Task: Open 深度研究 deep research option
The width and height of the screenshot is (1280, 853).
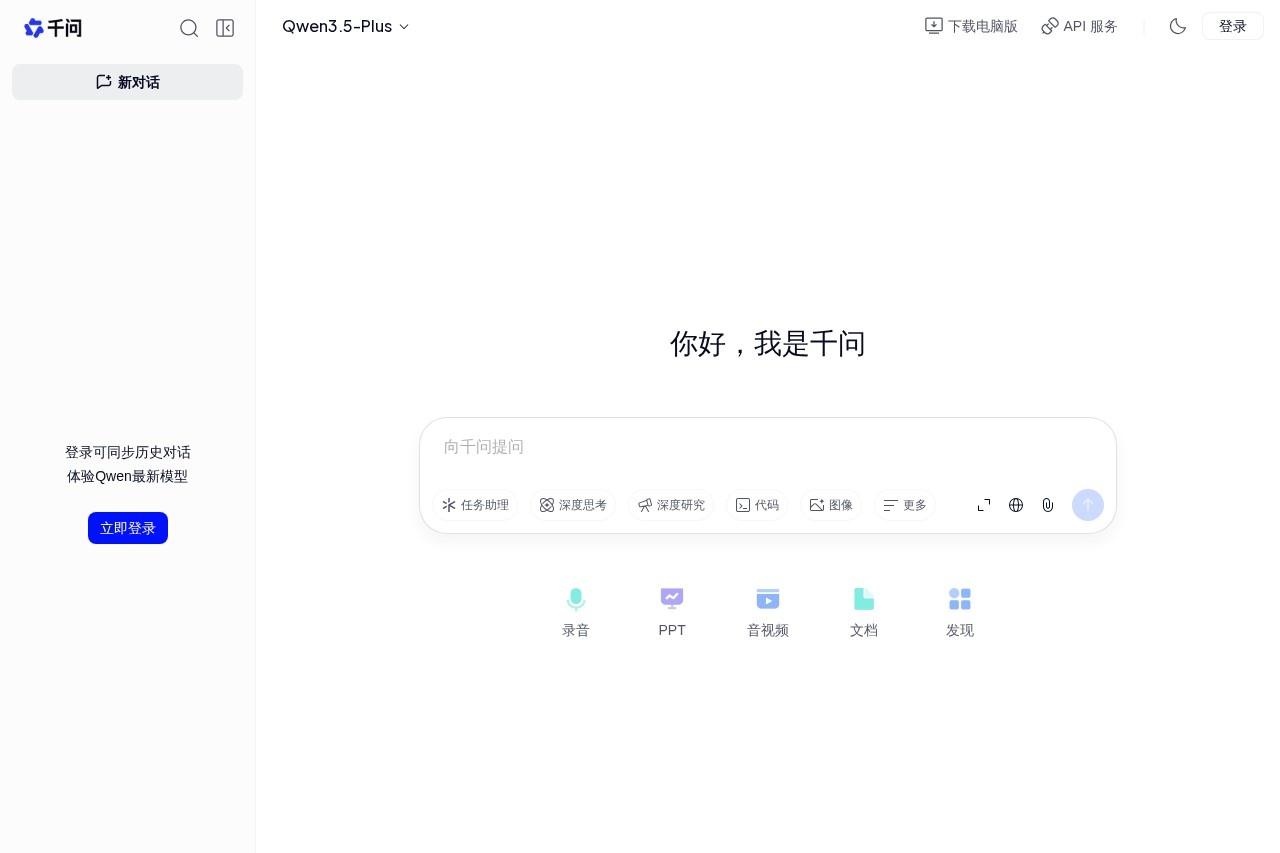Action: click(x=671, y=505)
